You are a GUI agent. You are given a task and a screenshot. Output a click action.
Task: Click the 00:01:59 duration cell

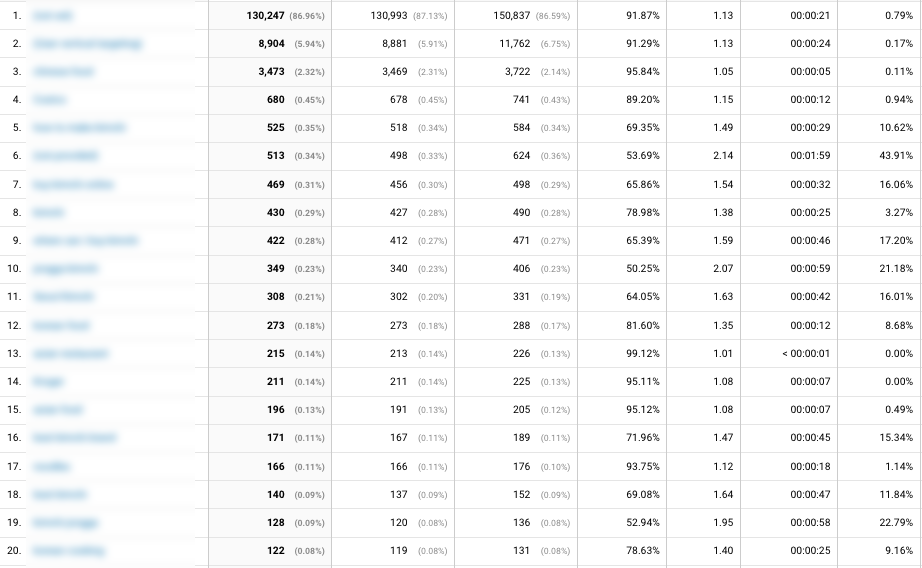pos(810,156)
